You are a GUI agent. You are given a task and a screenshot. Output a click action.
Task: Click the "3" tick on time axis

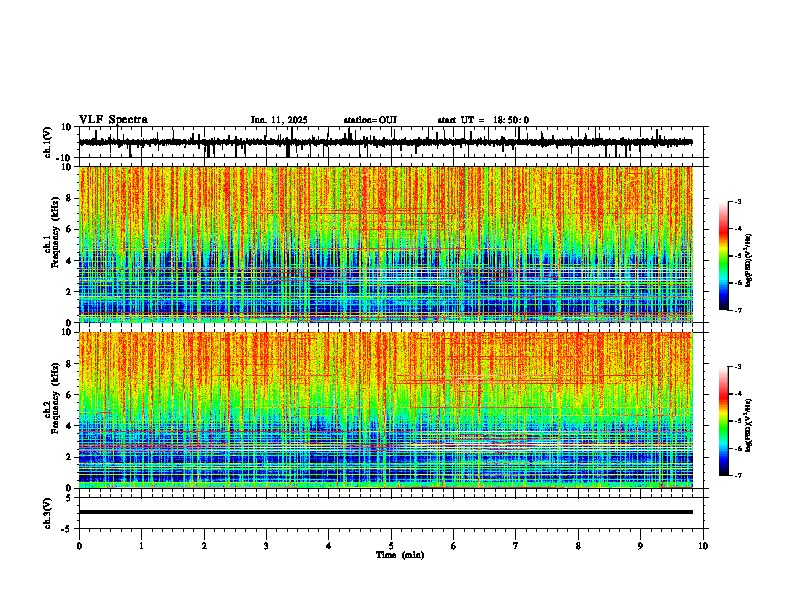[x=266, y=546]
